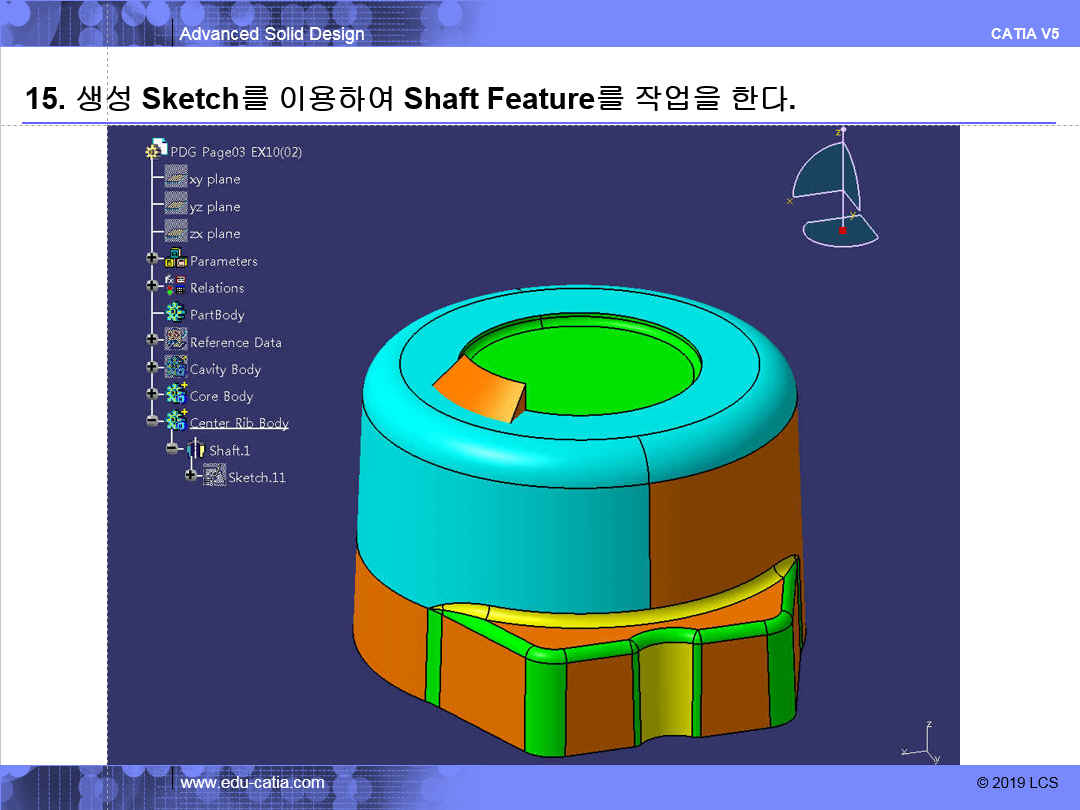Click the 3D compass in the top-right corner

(835, 190)
